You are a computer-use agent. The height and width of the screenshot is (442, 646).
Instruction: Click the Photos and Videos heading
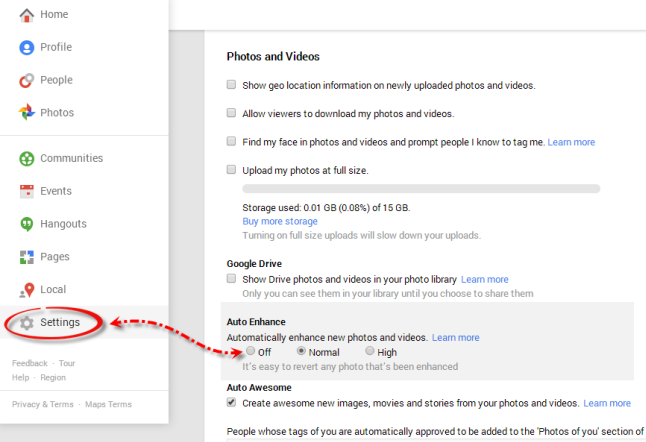(x=273, y=56)
